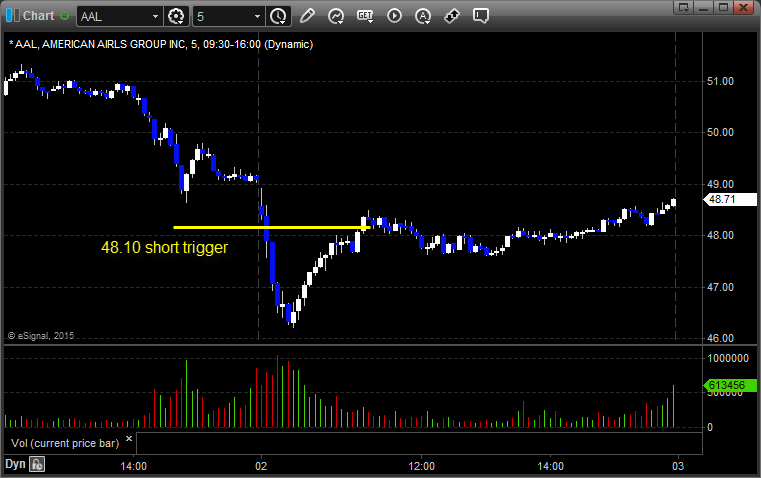Viewport: 761px width, 478px height.
Task: Toggle the lock icon next to Dyn
Action: [37, 464]
